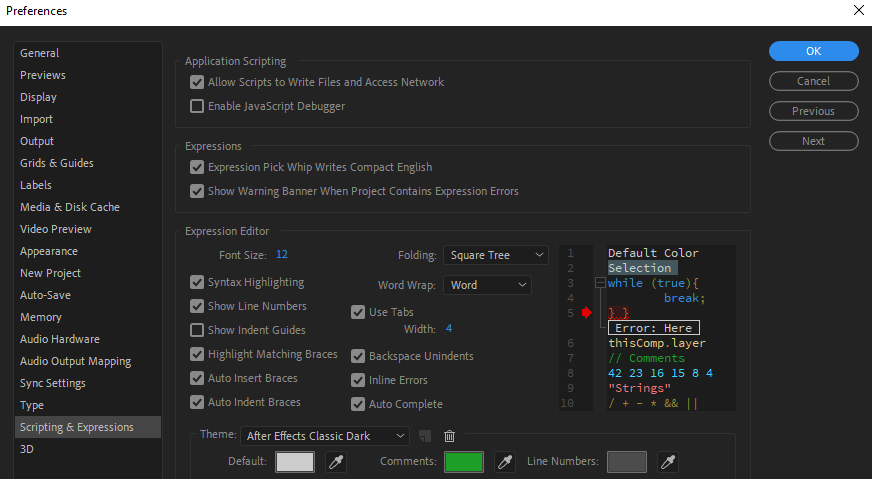Click the Cancel button
The height and width of the screenshot is (479, 872).
click(x=813, y=81)
